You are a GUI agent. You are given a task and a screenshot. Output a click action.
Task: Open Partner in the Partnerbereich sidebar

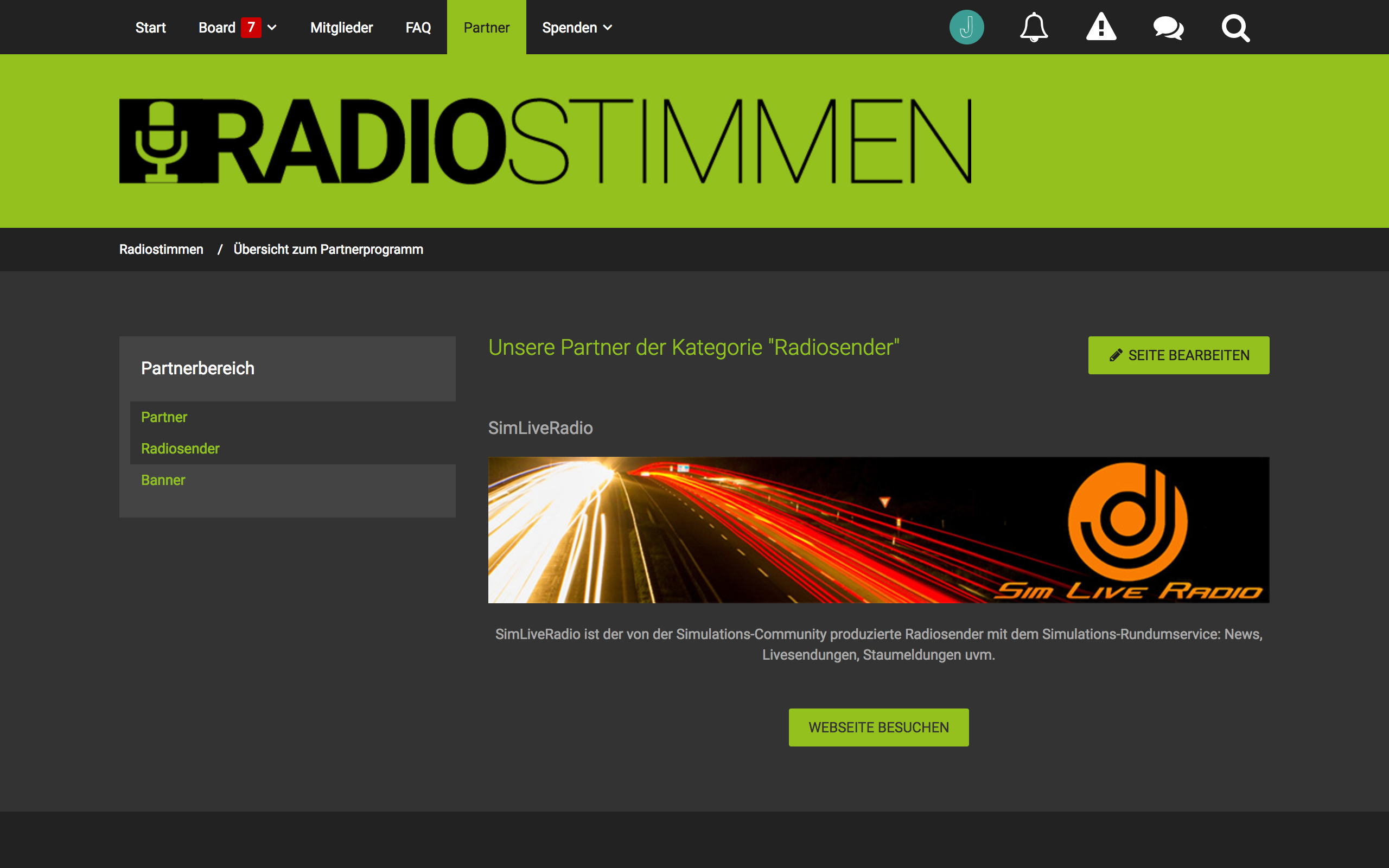tap(164, 417)
